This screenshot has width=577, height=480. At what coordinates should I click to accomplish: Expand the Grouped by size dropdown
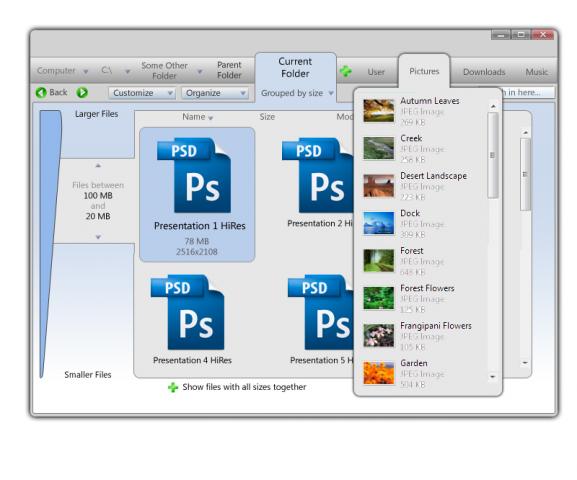coord(297,93)
